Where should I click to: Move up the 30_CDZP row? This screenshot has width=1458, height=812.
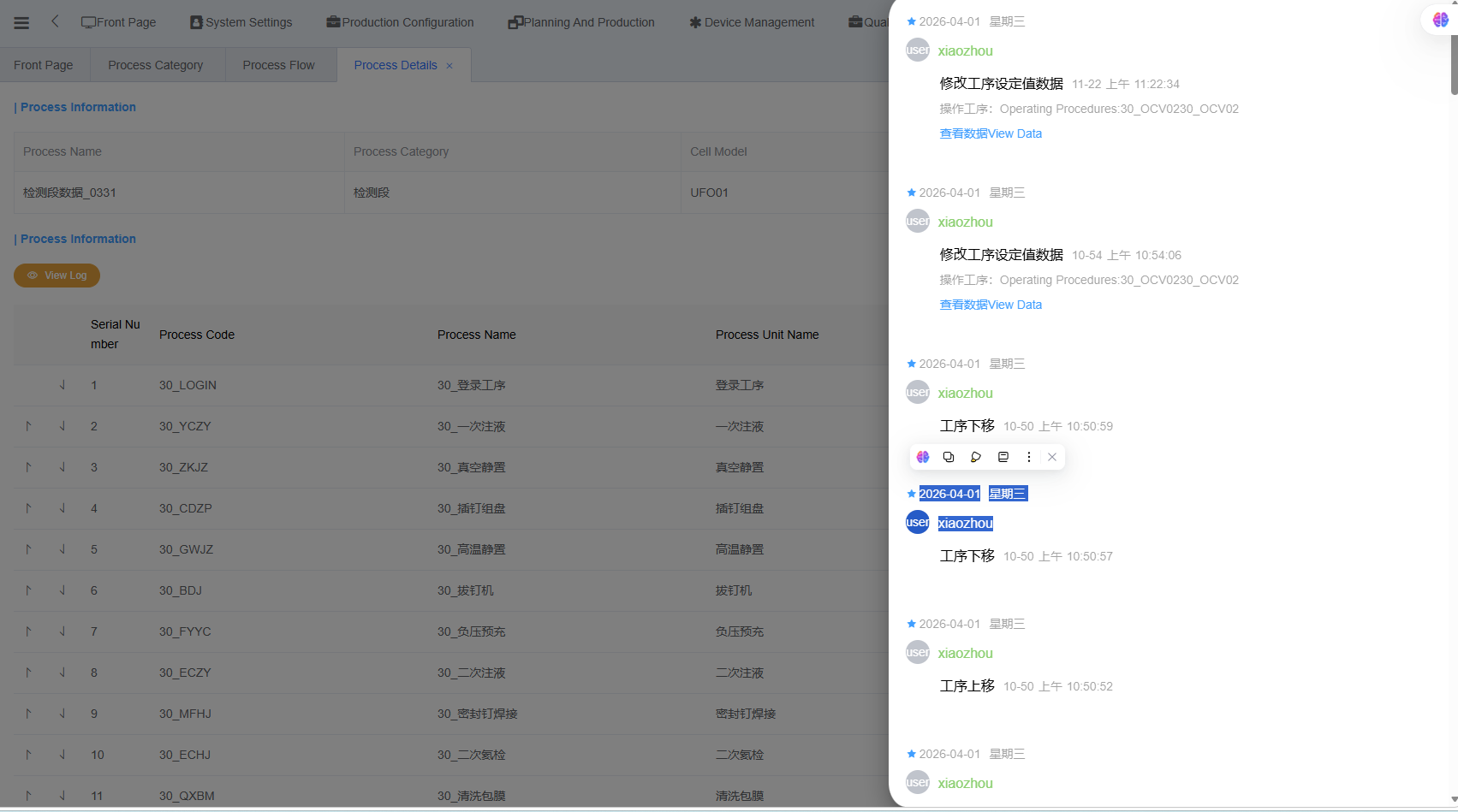click(28, 508)
